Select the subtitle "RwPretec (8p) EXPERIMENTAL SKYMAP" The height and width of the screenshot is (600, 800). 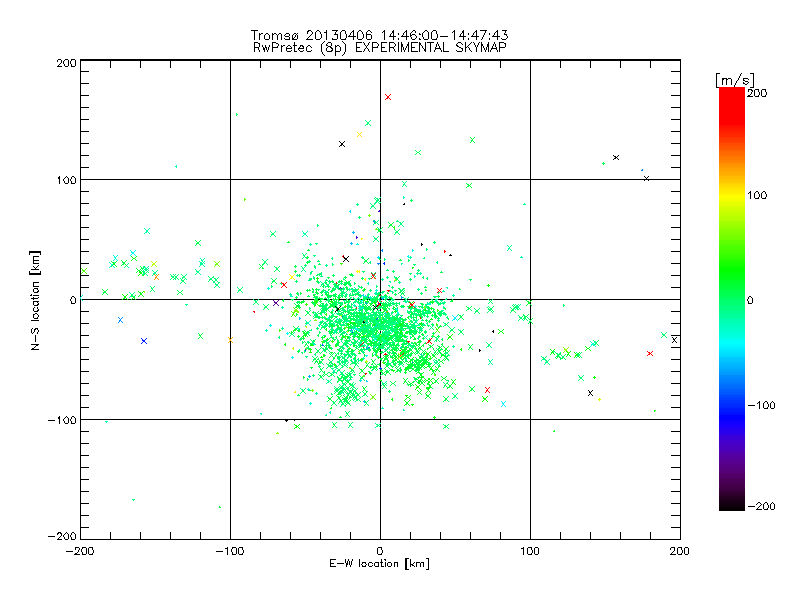coord(380,48)
